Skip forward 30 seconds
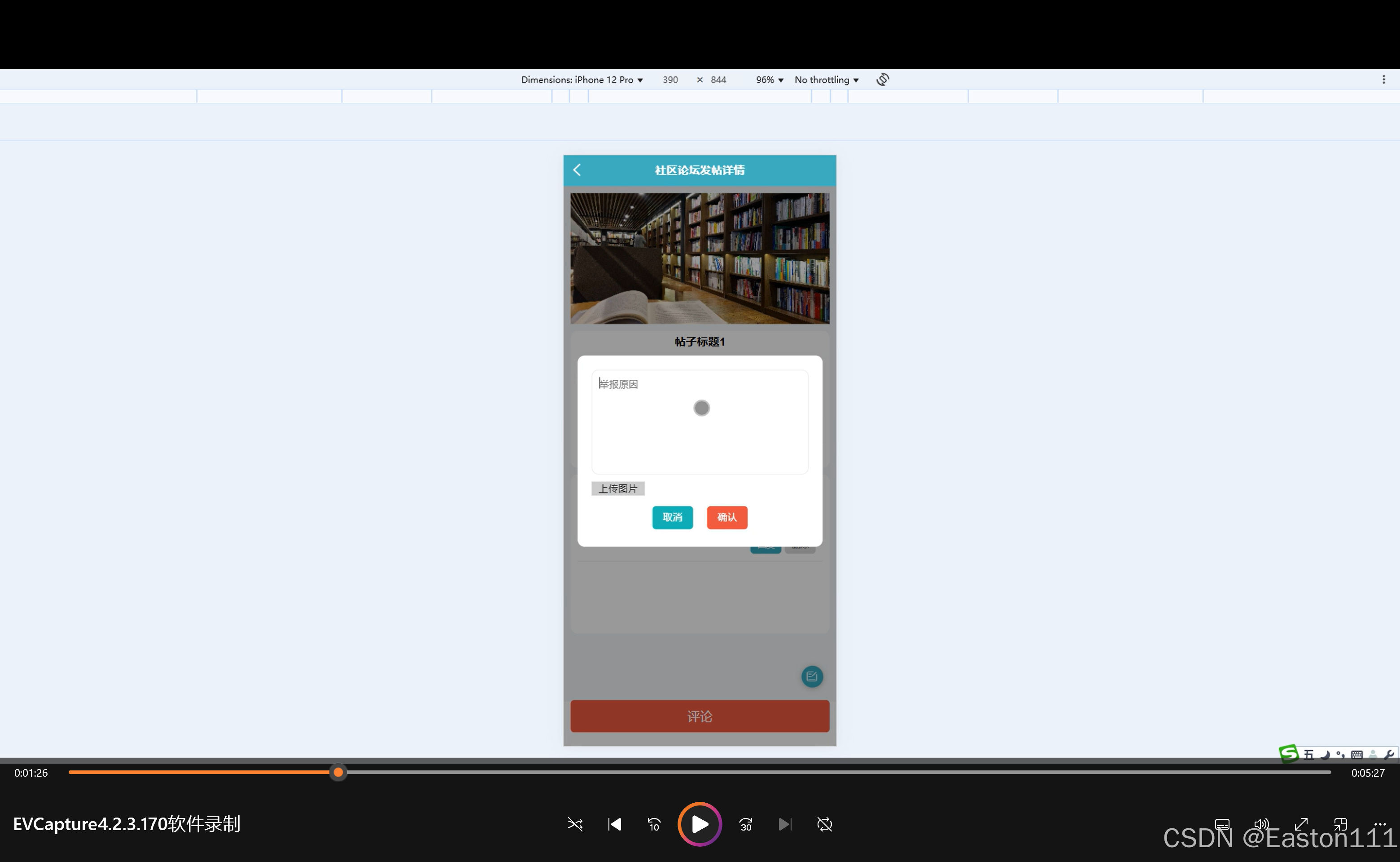Screen dimensions: 1400x862 745,824
